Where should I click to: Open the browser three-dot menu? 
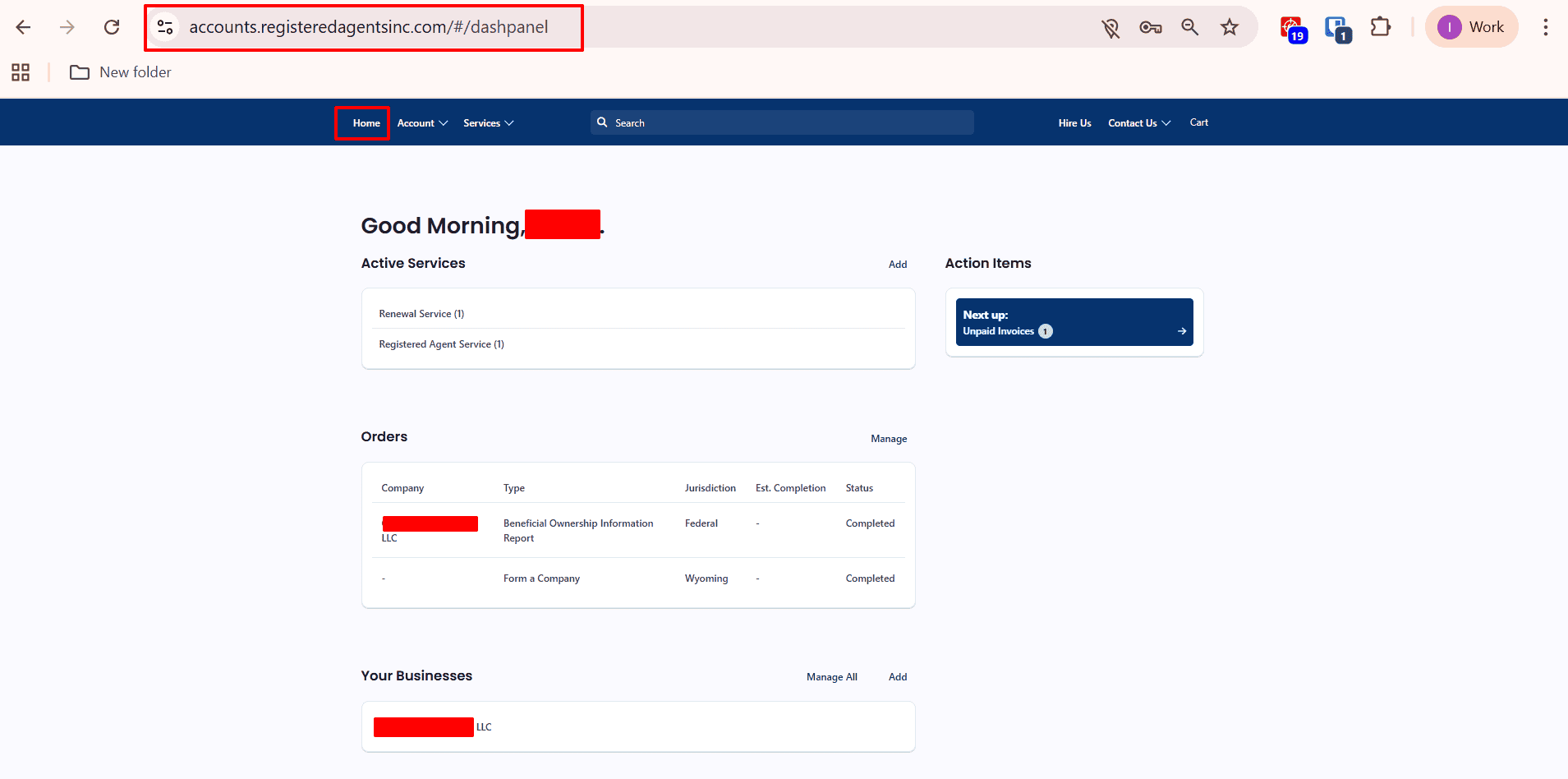[x=1545, y=26]
